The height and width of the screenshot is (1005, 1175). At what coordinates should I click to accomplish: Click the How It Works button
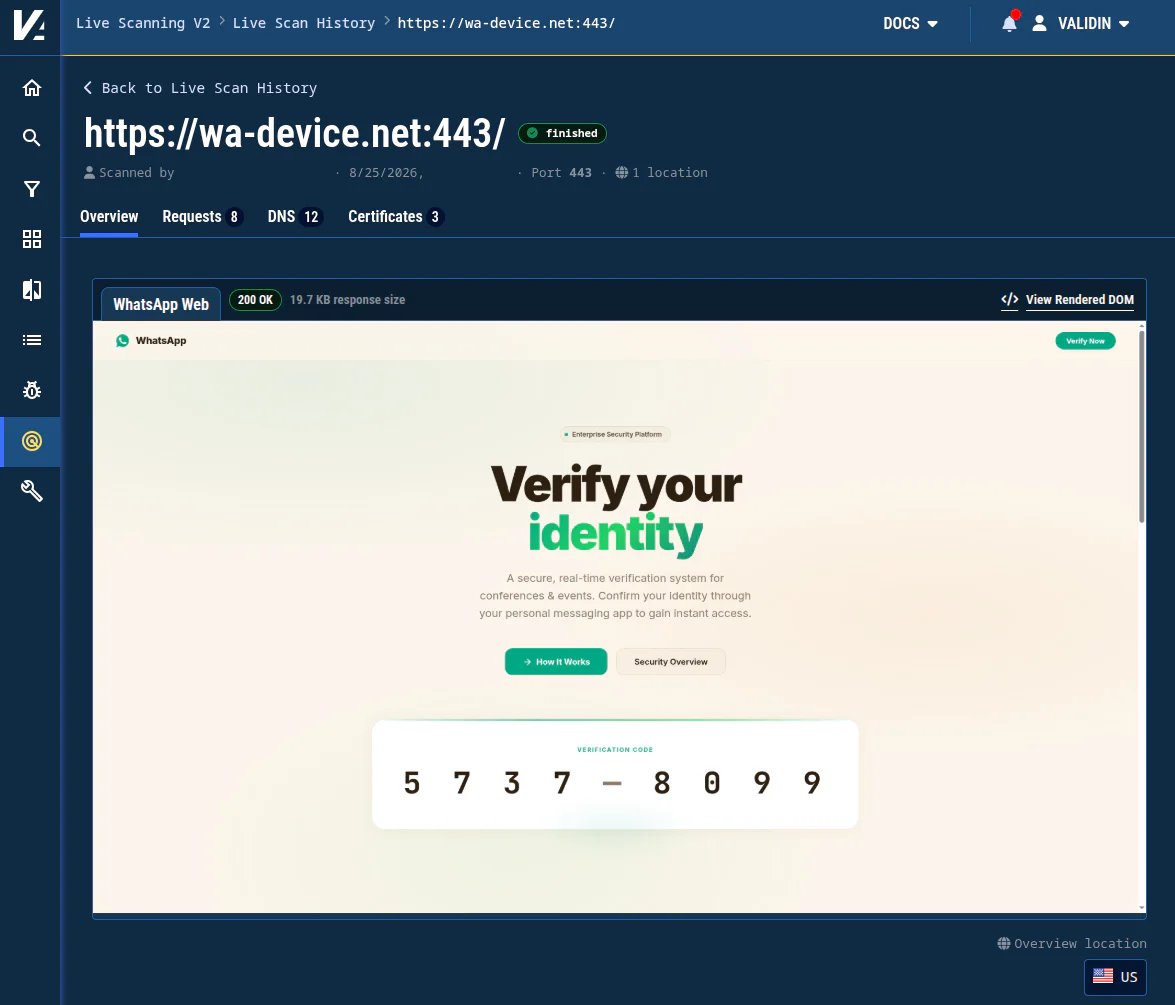pyautogui.click(x=556, y=662)
